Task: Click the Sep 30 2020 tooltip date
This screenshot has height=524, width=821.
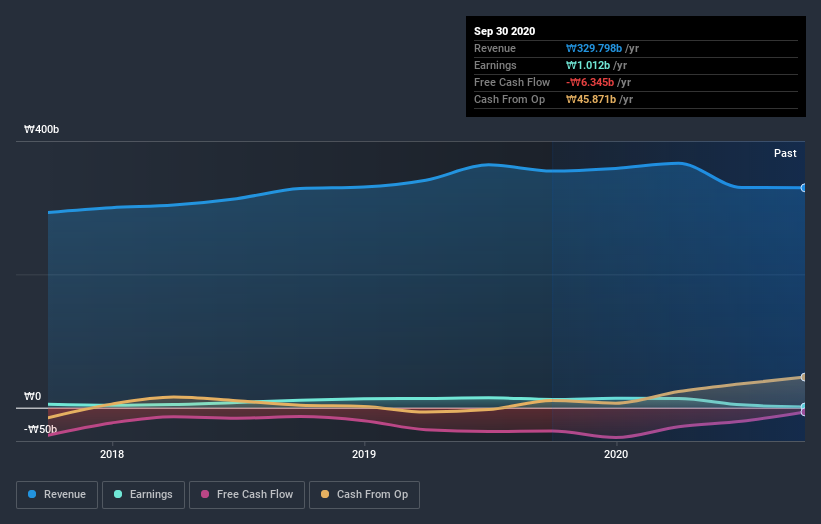Action: (x=504, y=31)
